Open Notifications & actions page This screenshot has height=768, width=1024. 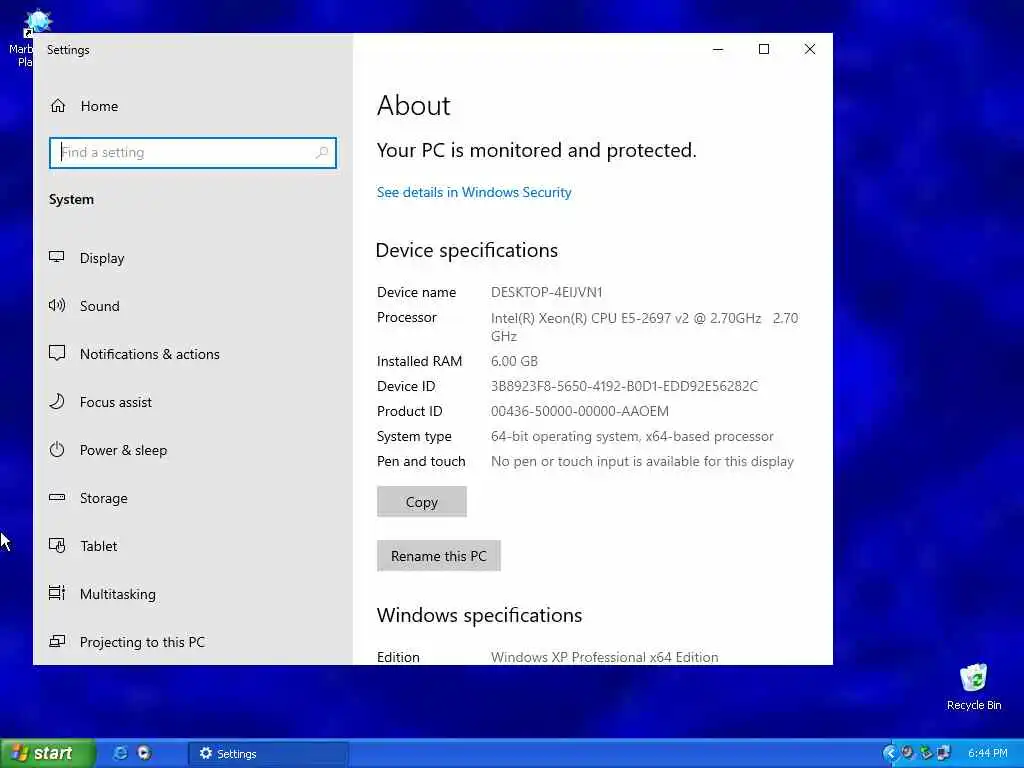pos(135,354)
